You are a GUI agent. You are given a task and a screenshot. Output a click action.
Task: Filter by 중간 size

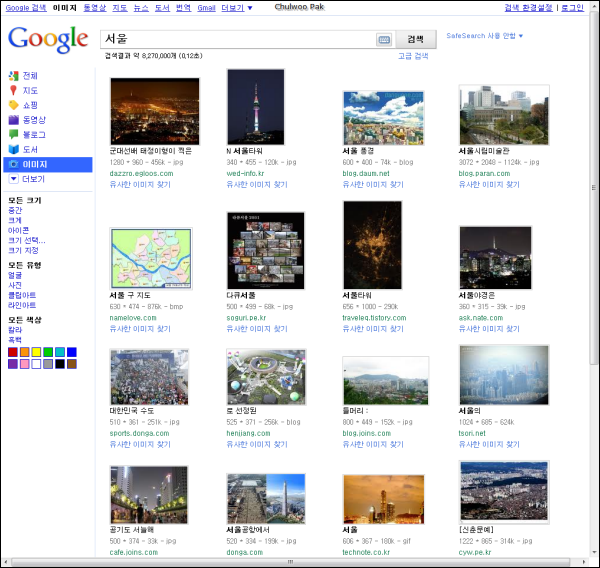click(x=15, y=210)
